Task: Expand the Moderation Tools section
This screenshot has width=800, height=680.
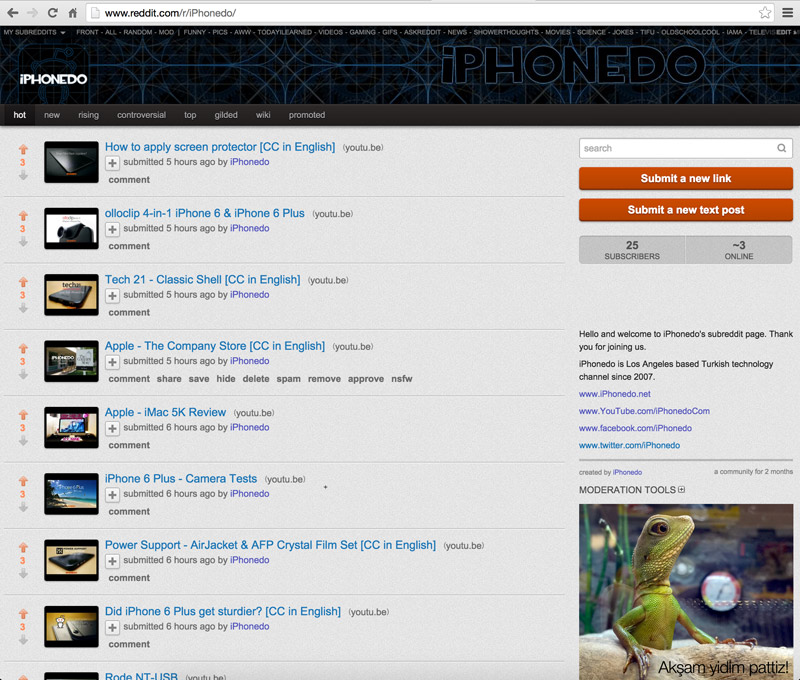Action: 681,490
